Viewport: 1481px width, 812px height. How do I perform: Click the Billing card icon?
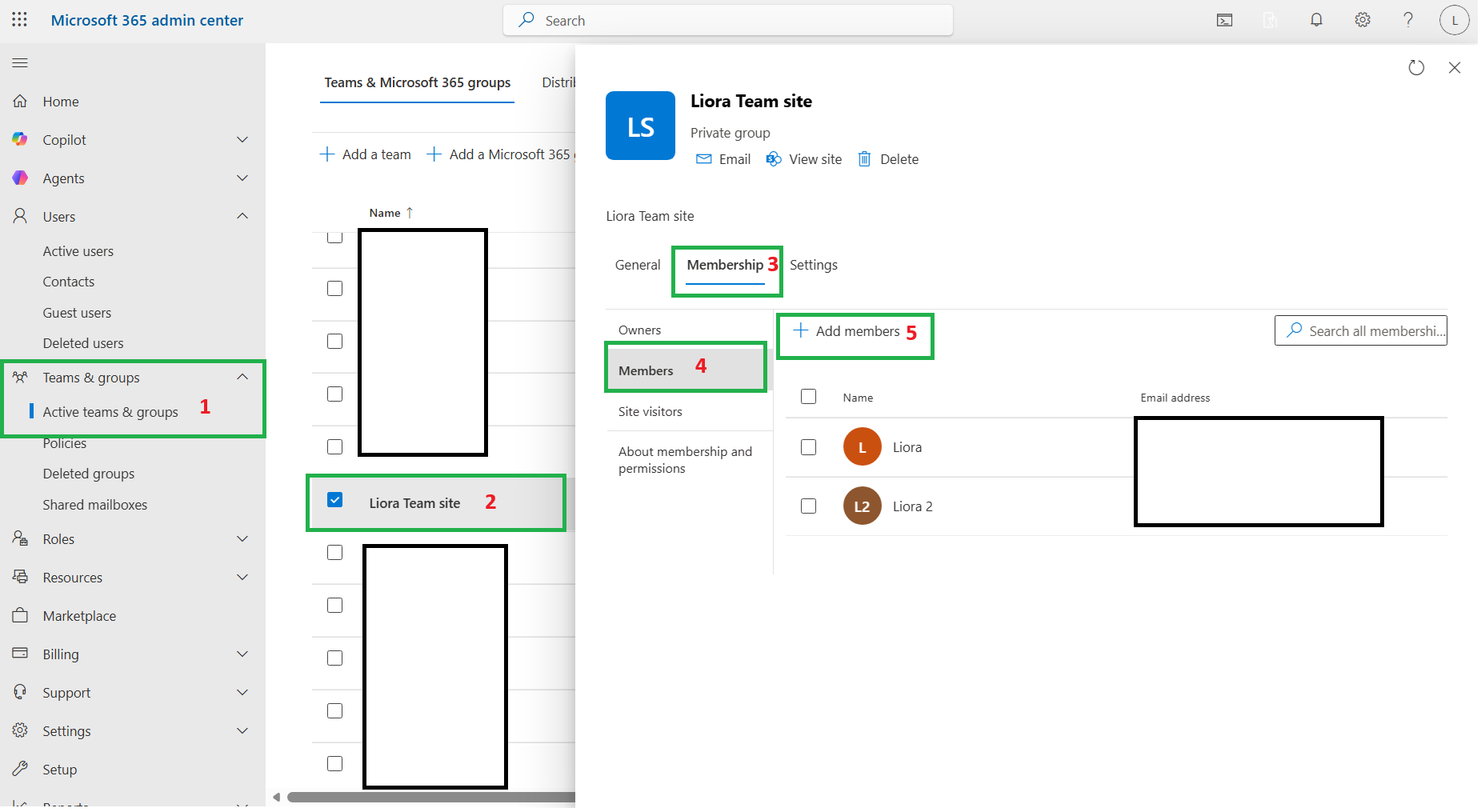click(20, 654)
